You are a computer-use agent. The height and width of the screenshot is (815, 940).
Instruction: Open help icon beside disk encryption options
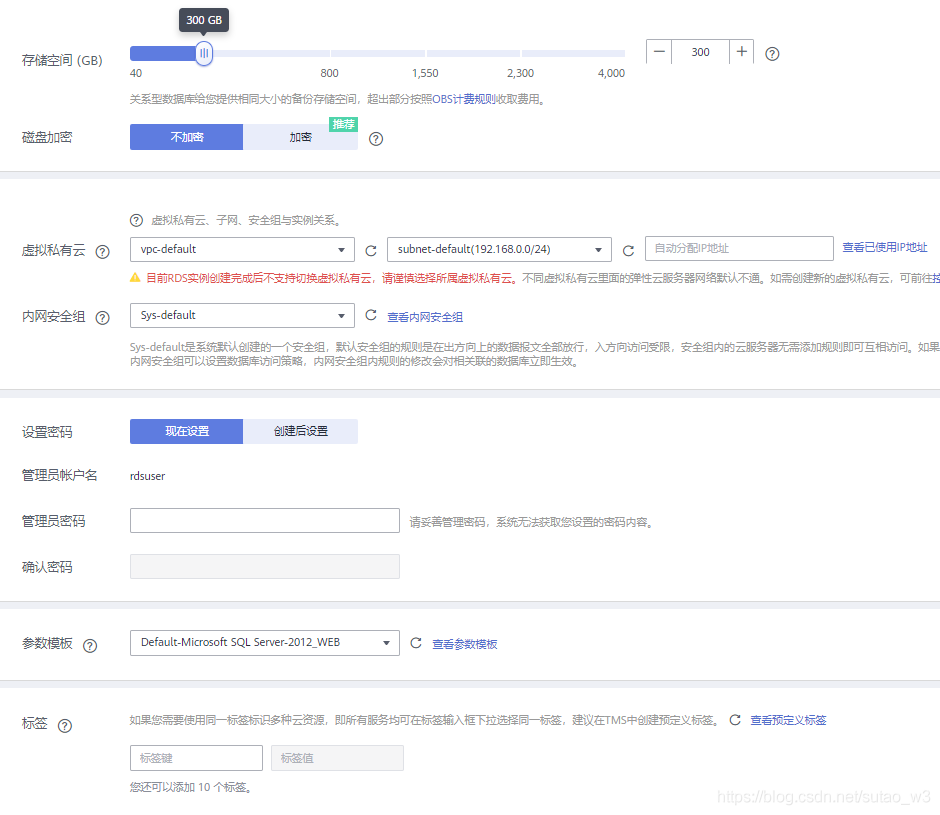point(376,139)
